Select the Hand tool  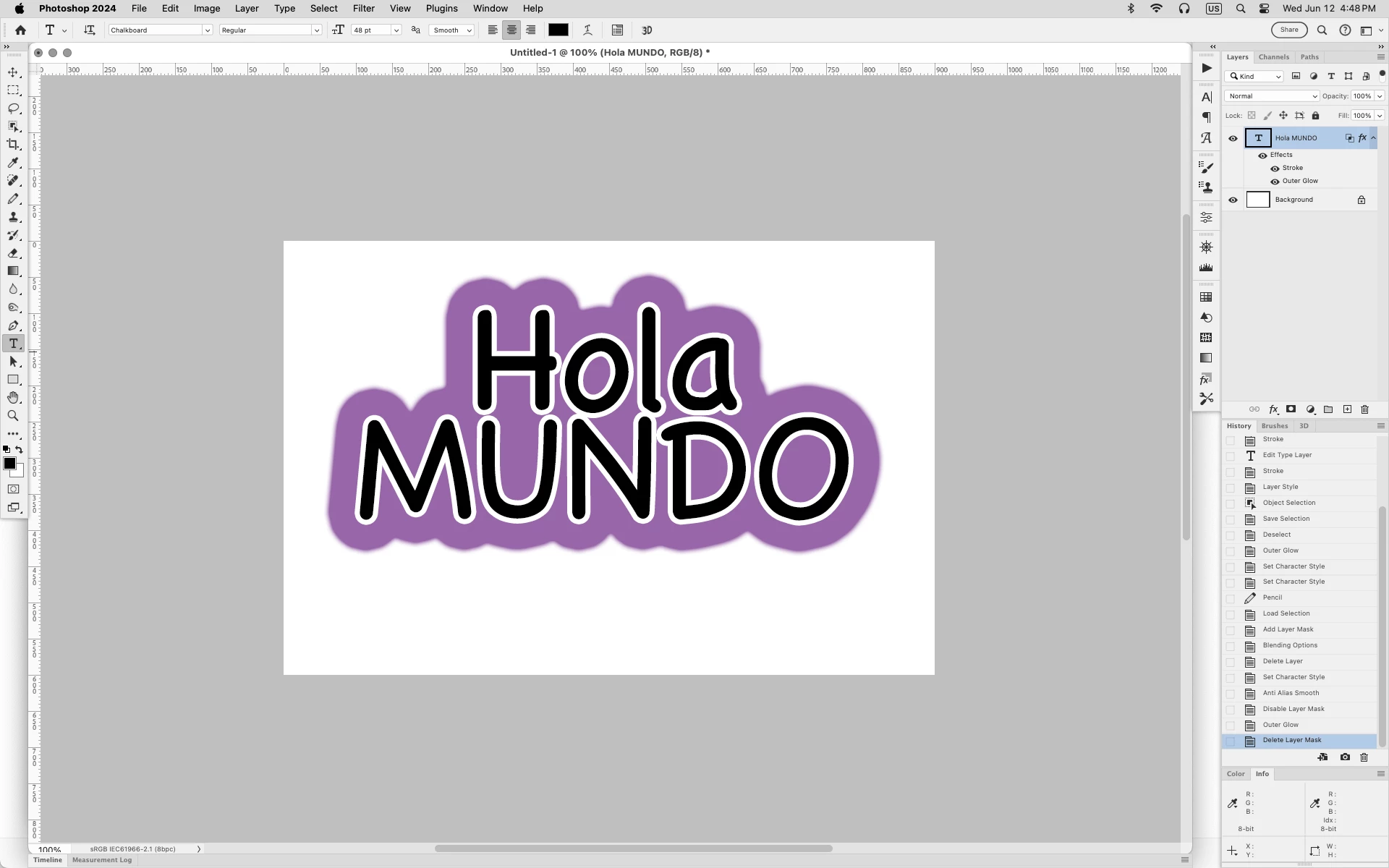(13, 398)
